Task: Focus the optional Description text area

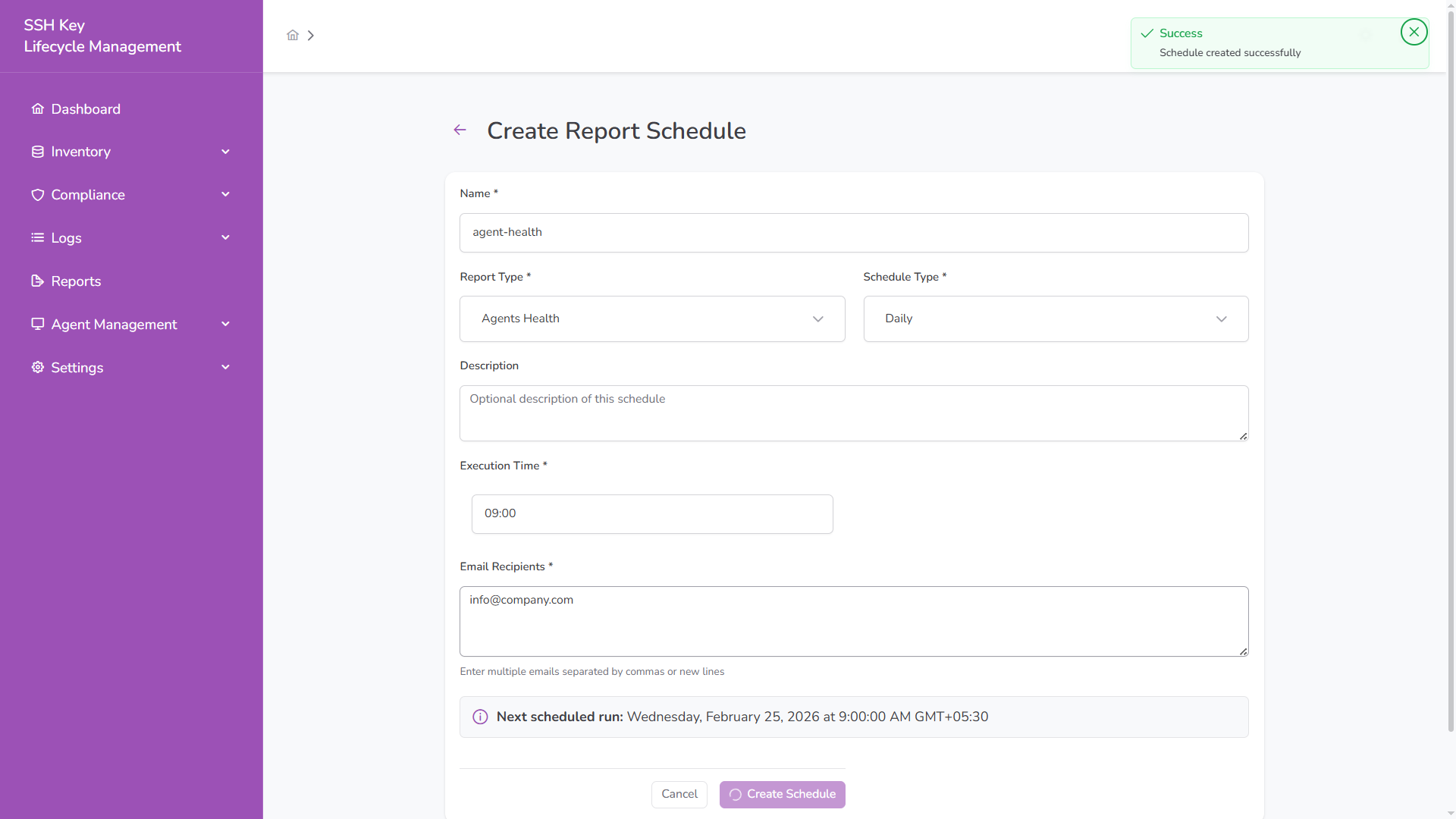Action: tap(853, 413)
